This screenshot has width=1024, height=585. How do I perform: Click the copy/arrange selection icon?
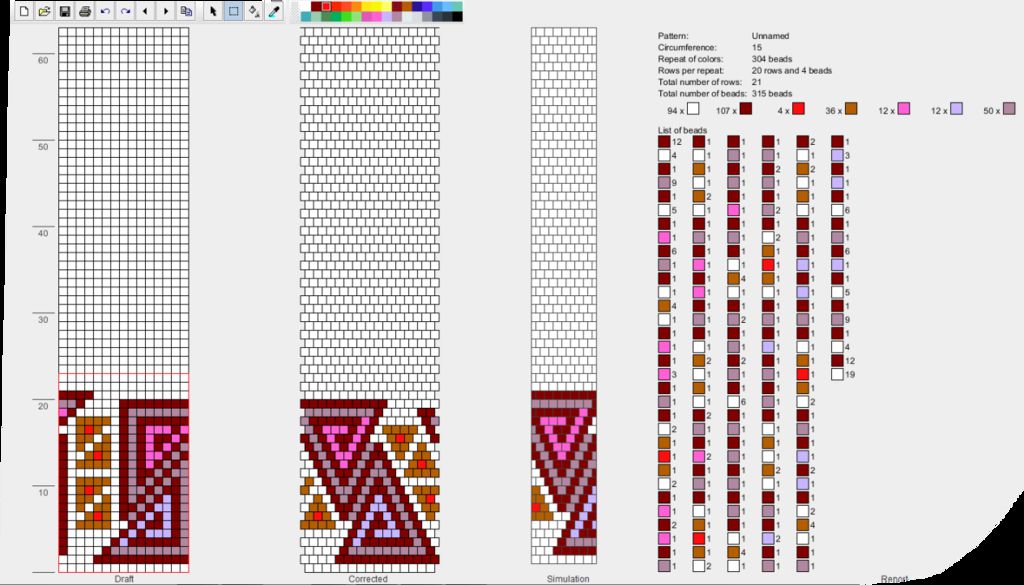click(x=186, y=12)
